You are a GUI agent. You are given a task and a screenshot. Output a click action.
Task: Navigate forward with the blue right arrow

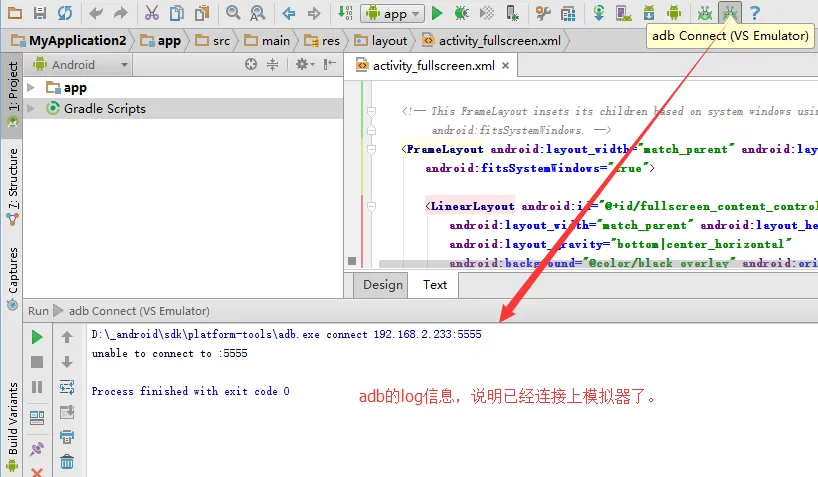314,13
